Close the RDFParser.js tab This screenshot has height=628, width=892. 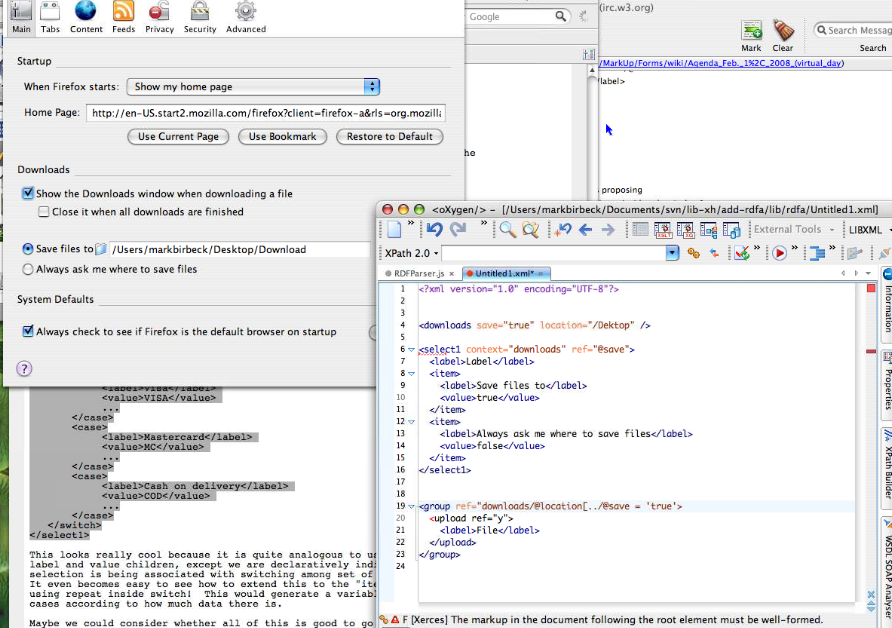(x=452, y=274)
